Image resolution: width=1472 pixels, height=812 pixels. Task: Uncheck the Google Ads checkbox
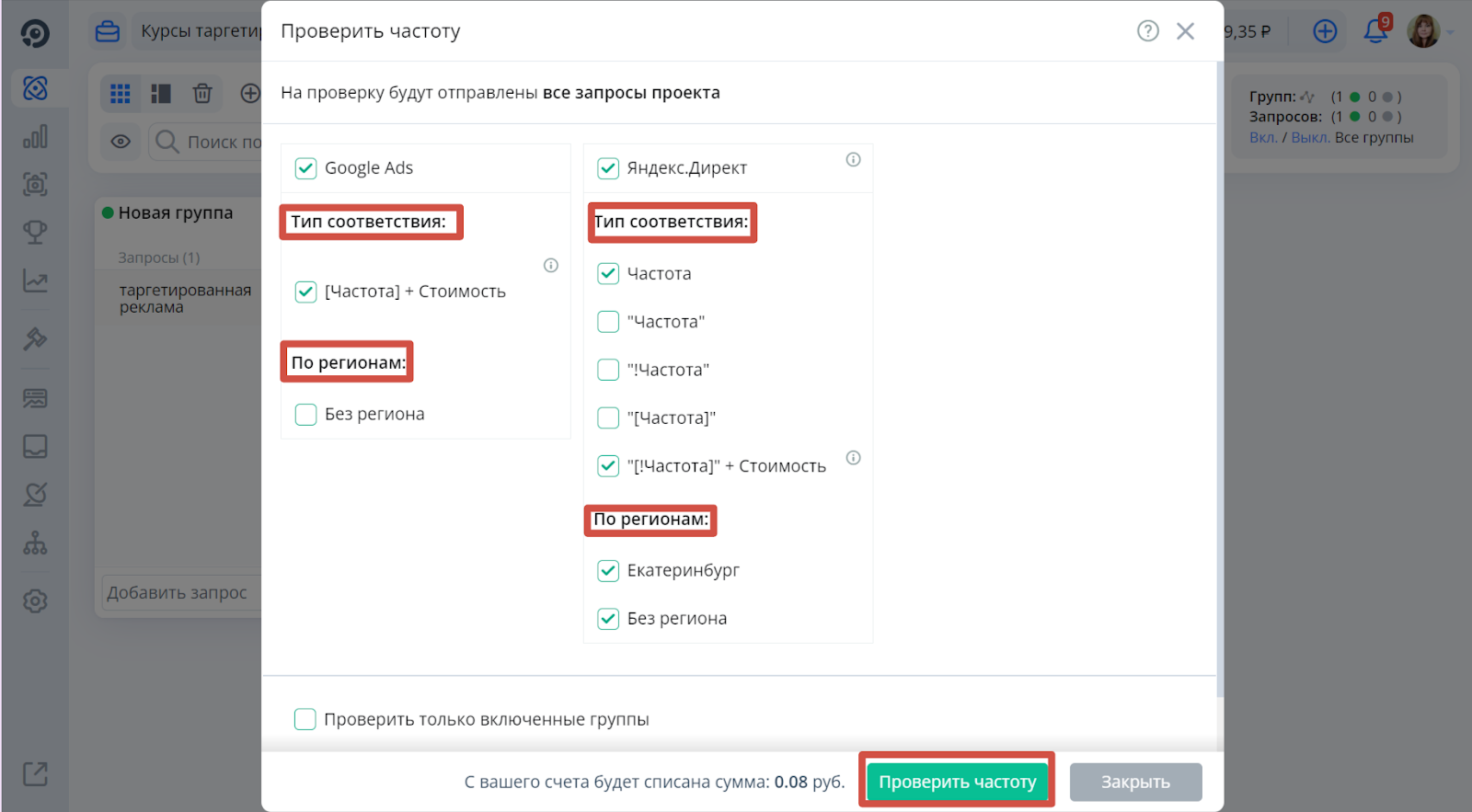[x=305, y=168]
